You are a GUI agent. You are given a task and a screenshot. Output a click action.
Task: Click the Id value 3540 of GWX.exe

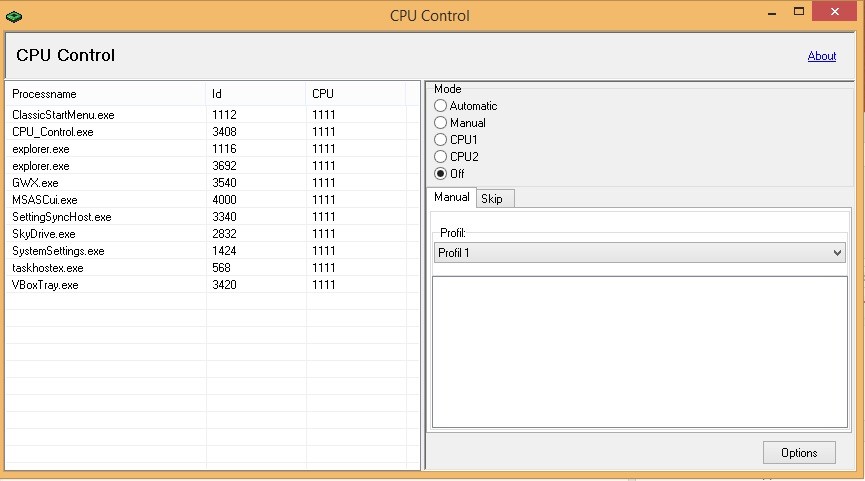[224, 183]
